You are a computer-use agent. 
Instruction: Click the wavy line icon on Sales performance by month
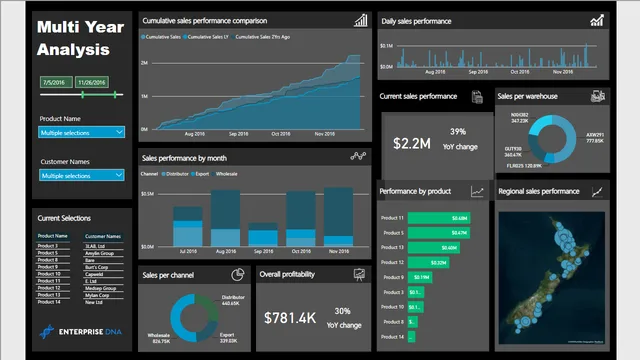[x=358, y=156]
